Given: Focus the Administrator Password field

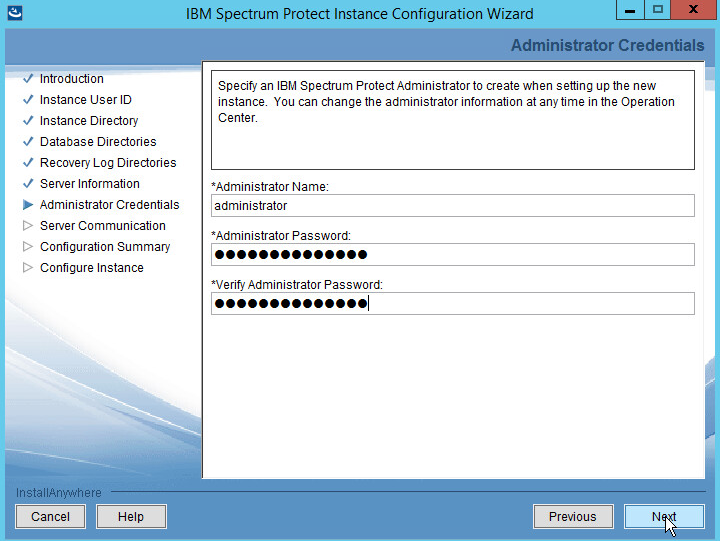Looking at the screenshot, I should pos(452,254).
